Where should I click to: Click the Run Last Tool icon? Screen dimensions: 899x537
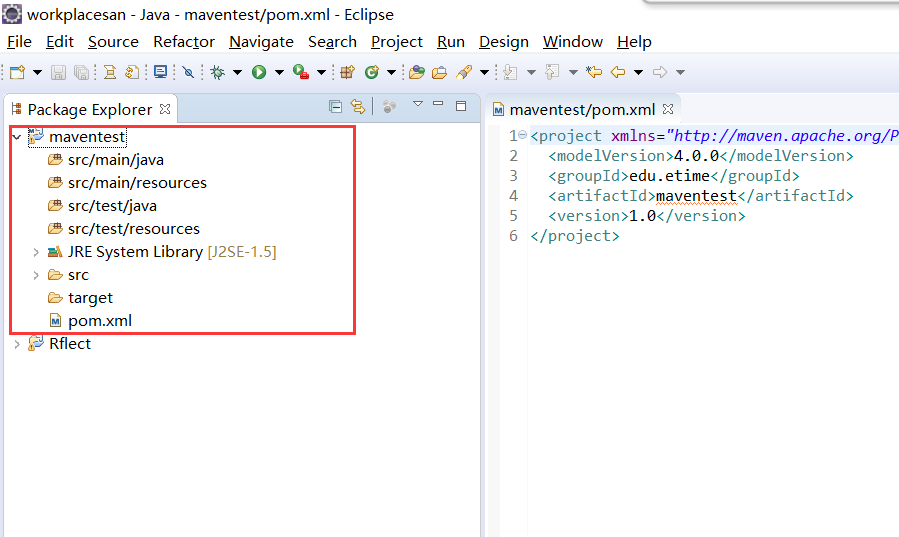click(301, 72)
